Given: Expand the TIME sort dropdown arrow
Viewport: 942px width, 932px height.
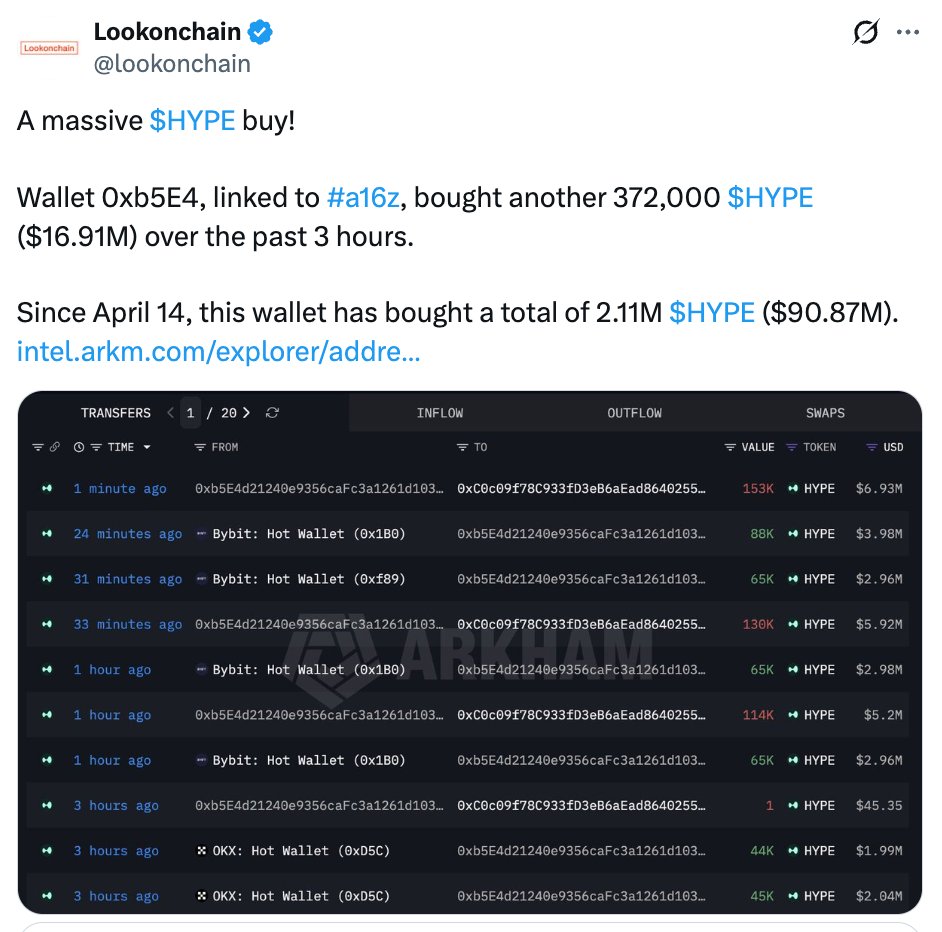Looking at the screenshot, I should (147, 447).
